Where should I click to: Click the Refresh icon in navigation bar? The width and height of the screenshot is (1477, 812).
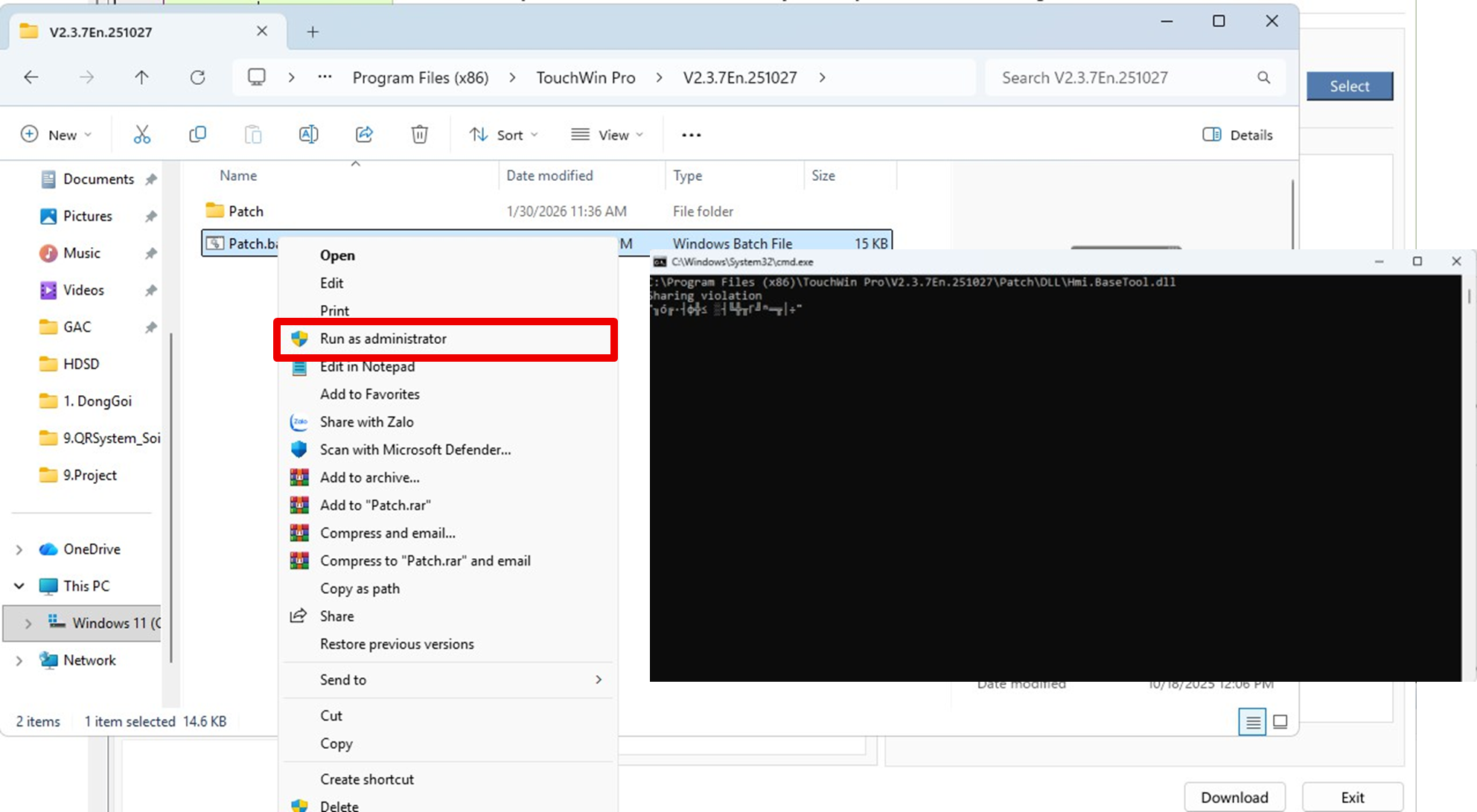[197, 77]
